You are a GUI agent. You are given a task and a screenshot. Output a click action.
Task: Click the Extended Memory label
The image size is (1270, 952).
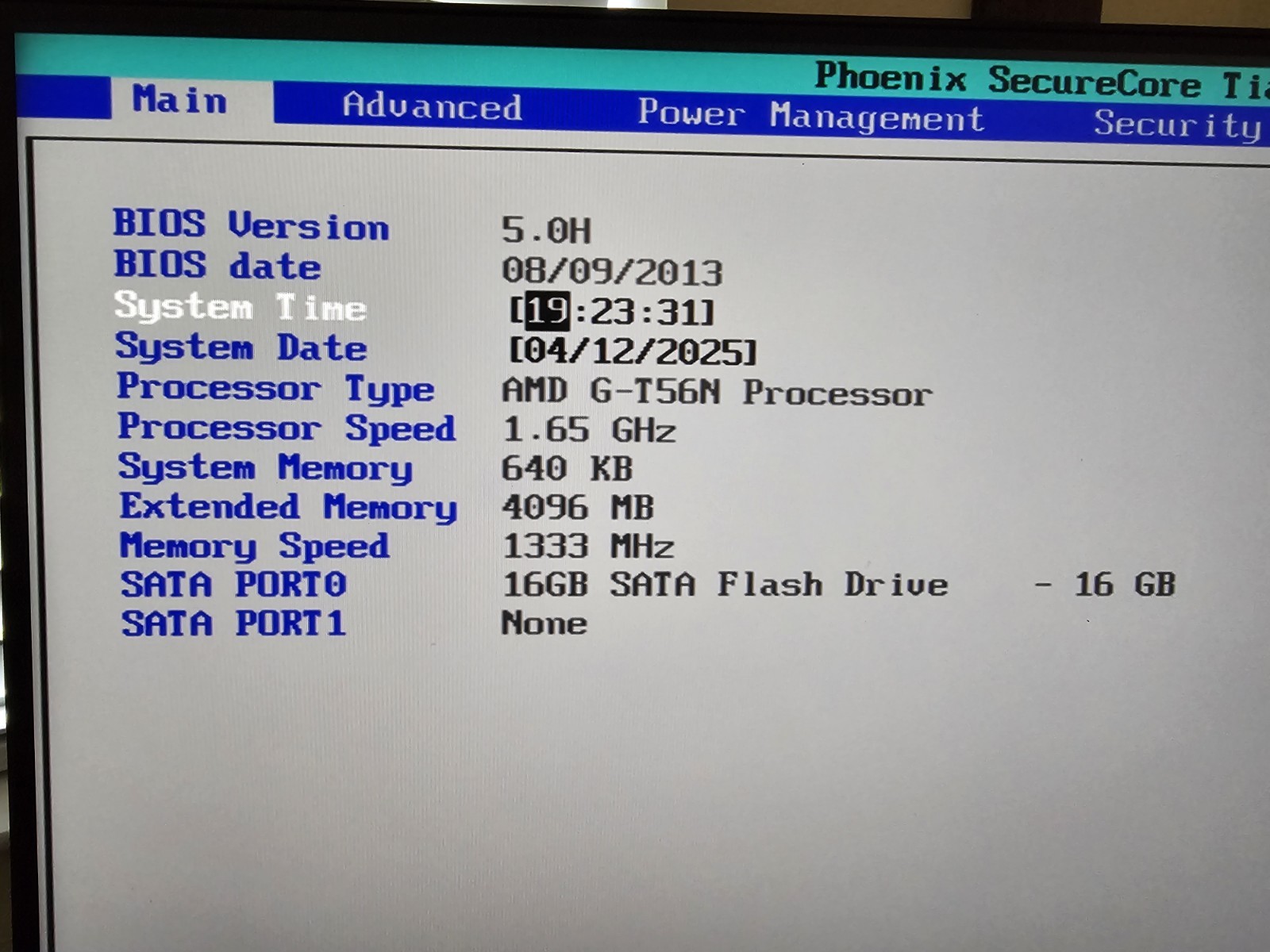(289, 508)
